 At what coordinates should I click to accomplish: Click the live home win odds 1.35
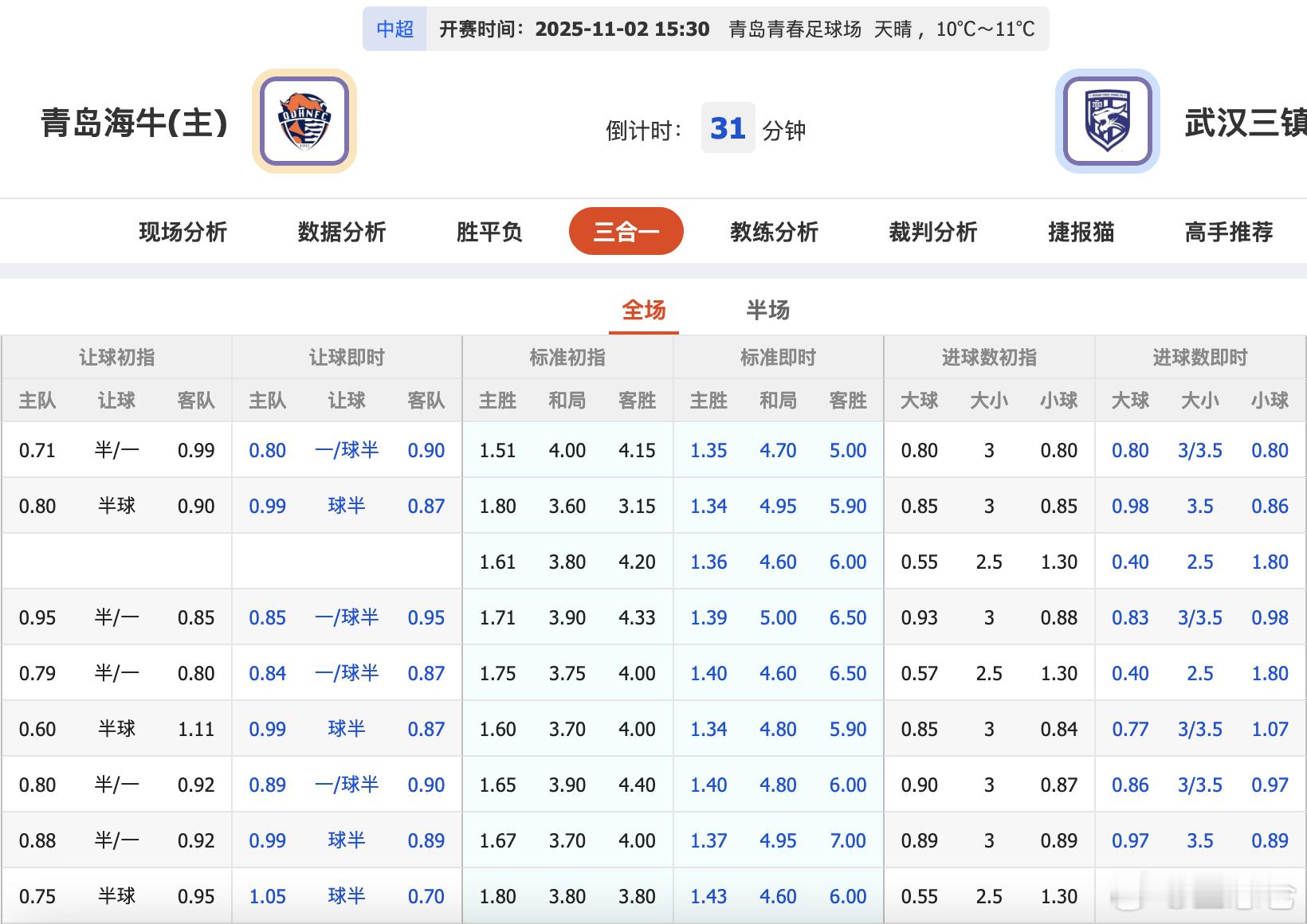708,450
